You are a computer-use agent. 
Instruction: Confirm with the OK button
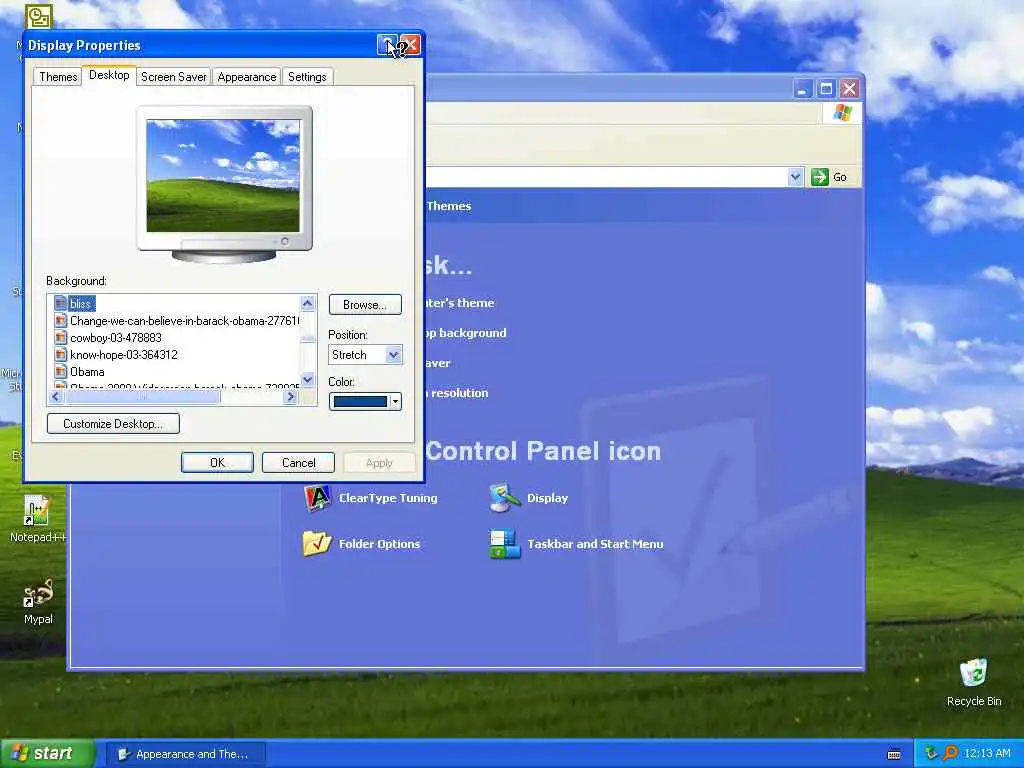(x=217, y=462)
